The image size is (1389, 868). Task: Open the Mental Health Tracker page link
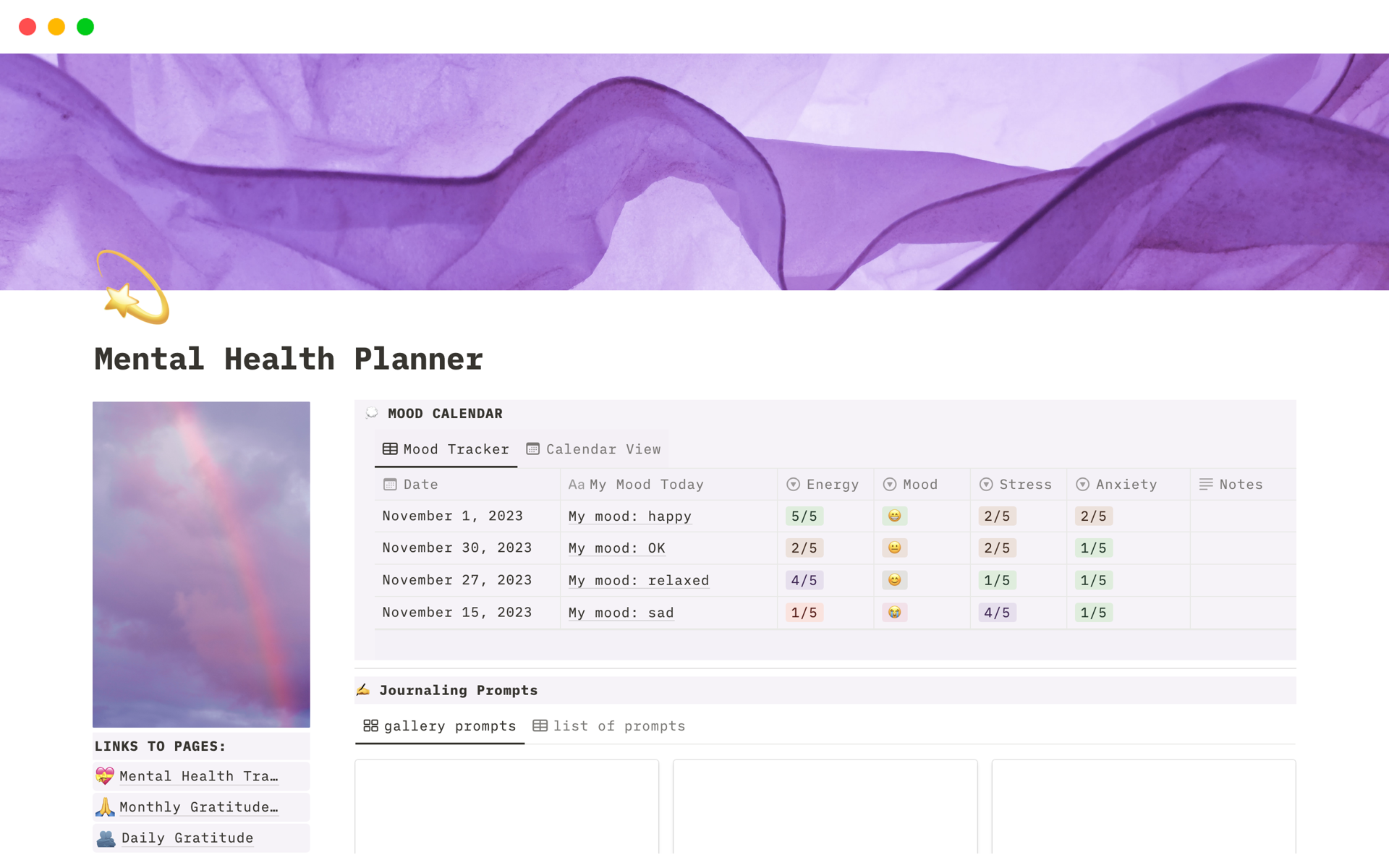pyautogui.click(x=198, y=776)
